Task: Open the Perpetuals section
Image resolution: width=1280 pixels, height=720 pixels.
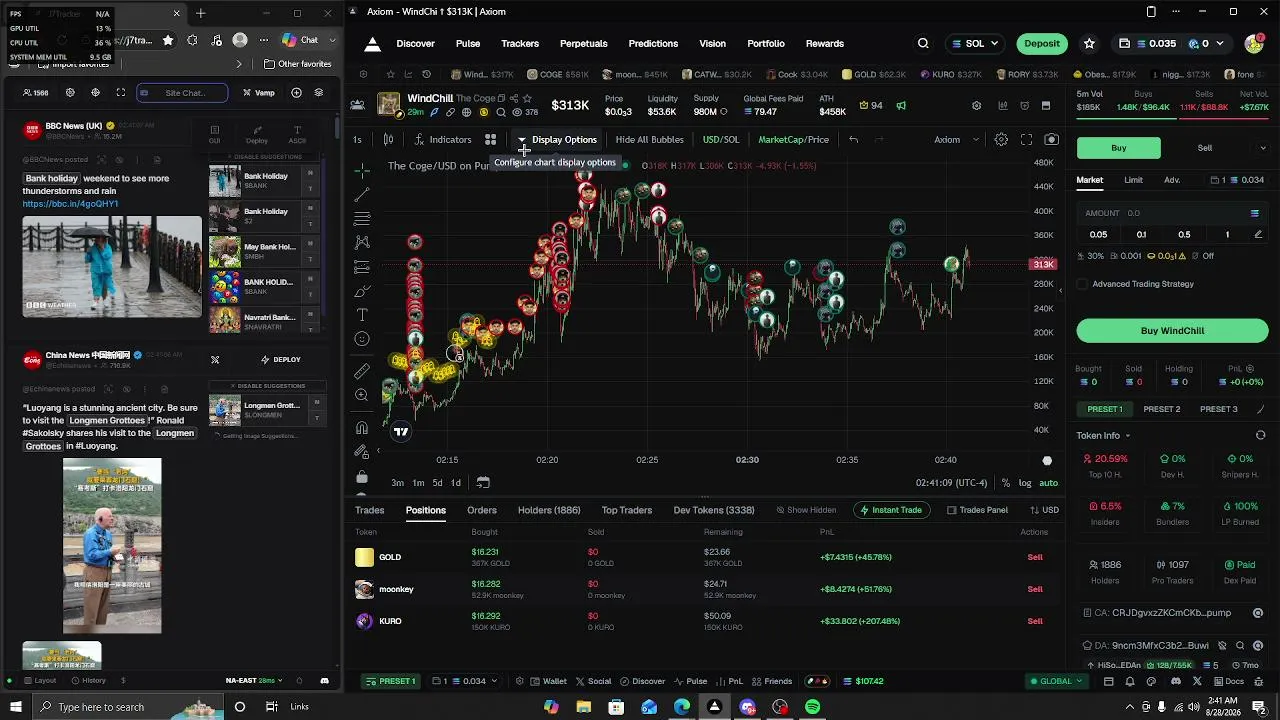Action: (x=584, y=44)
